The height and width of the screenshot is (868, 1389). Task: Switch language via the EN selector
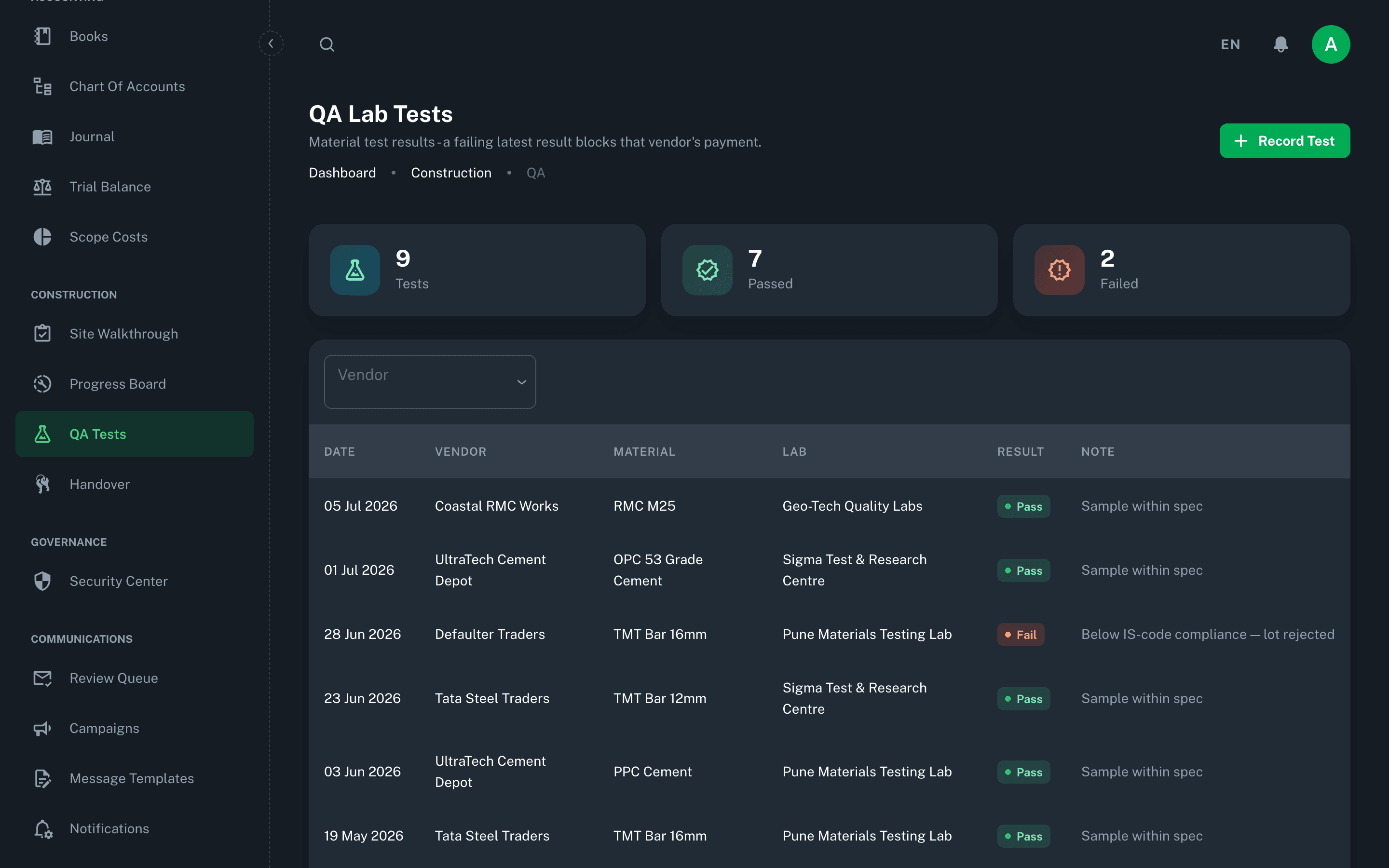tap(1230, 44)
